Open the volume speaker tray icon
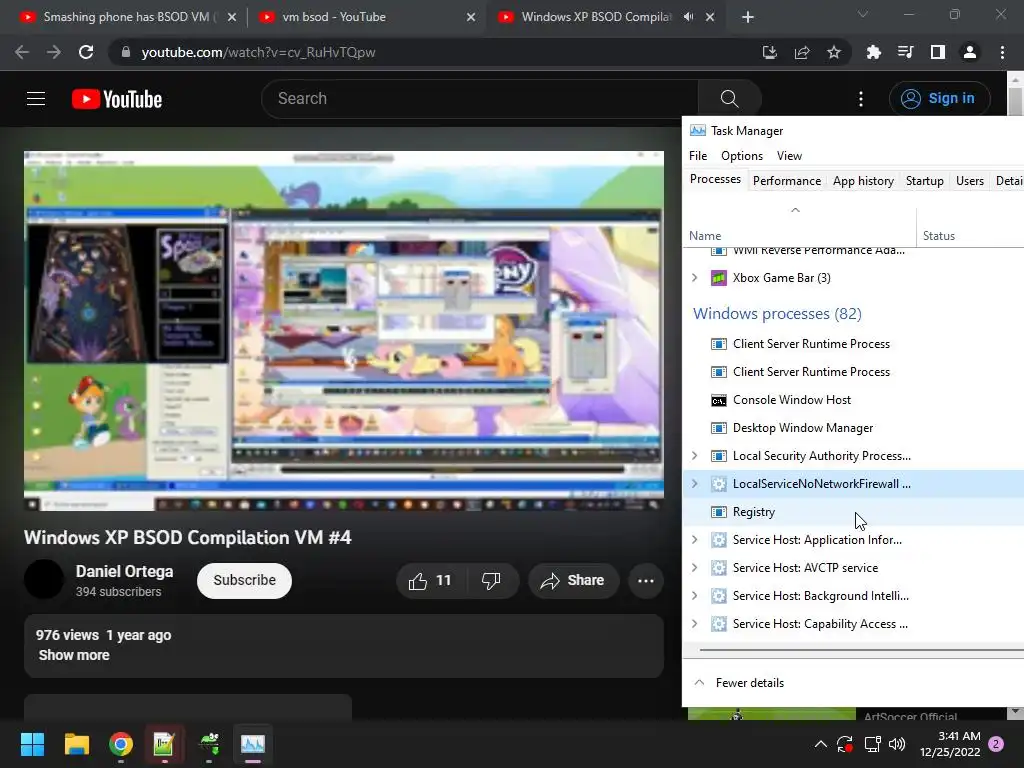Screen dimensions: 1024x768 [x=897, y=744]
